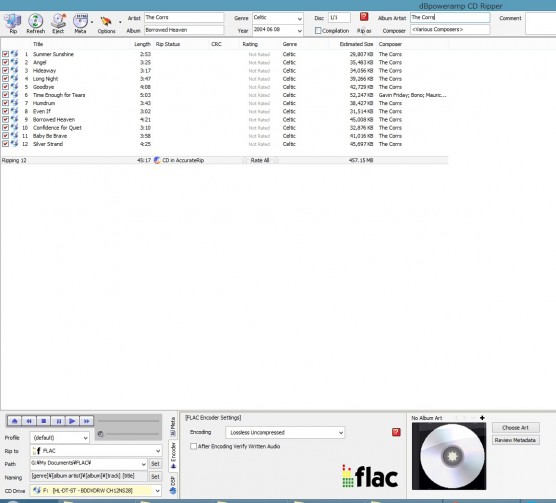Sort tracks by the Title column header

(x=38, y=44)
